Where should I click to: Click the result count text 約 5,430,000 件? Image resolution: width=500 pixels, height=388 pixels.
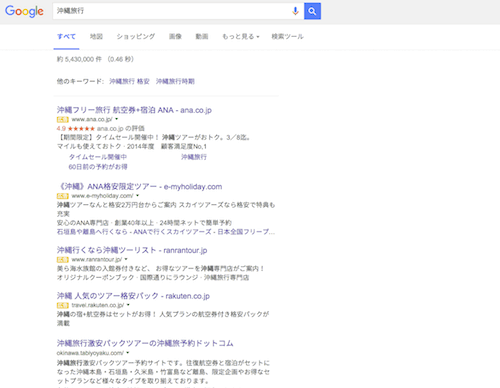tap(79, 59)
